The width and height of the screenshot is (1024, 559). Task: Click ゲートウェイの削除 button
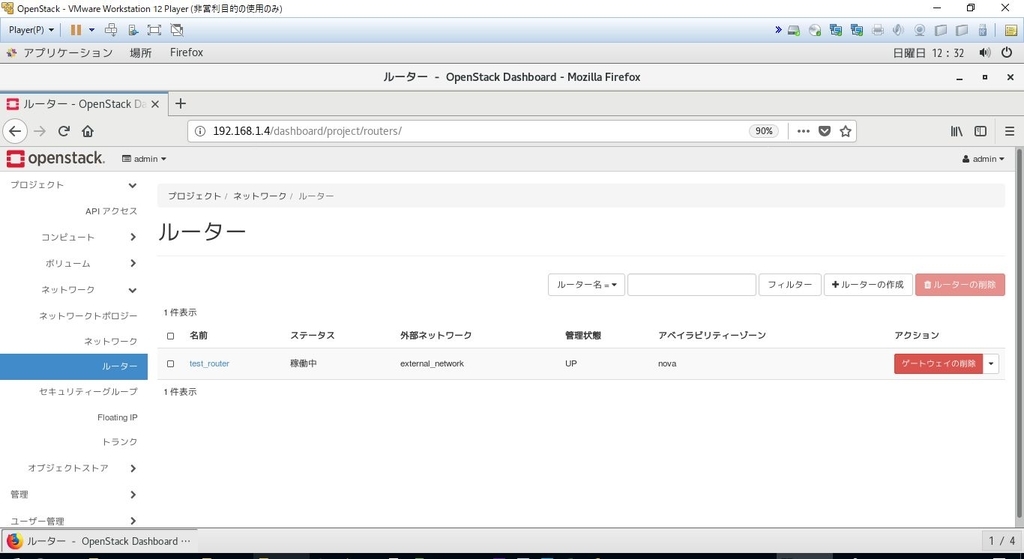tap(938, 364)
